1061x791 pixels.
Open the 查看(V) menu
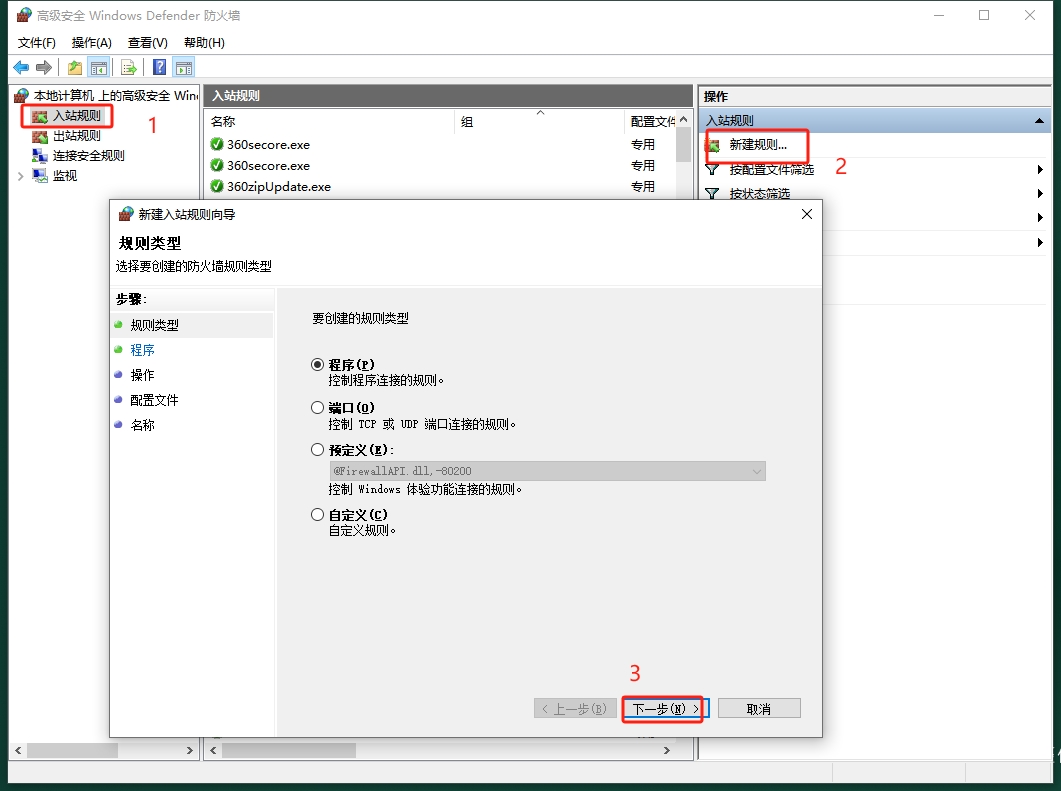148,43
